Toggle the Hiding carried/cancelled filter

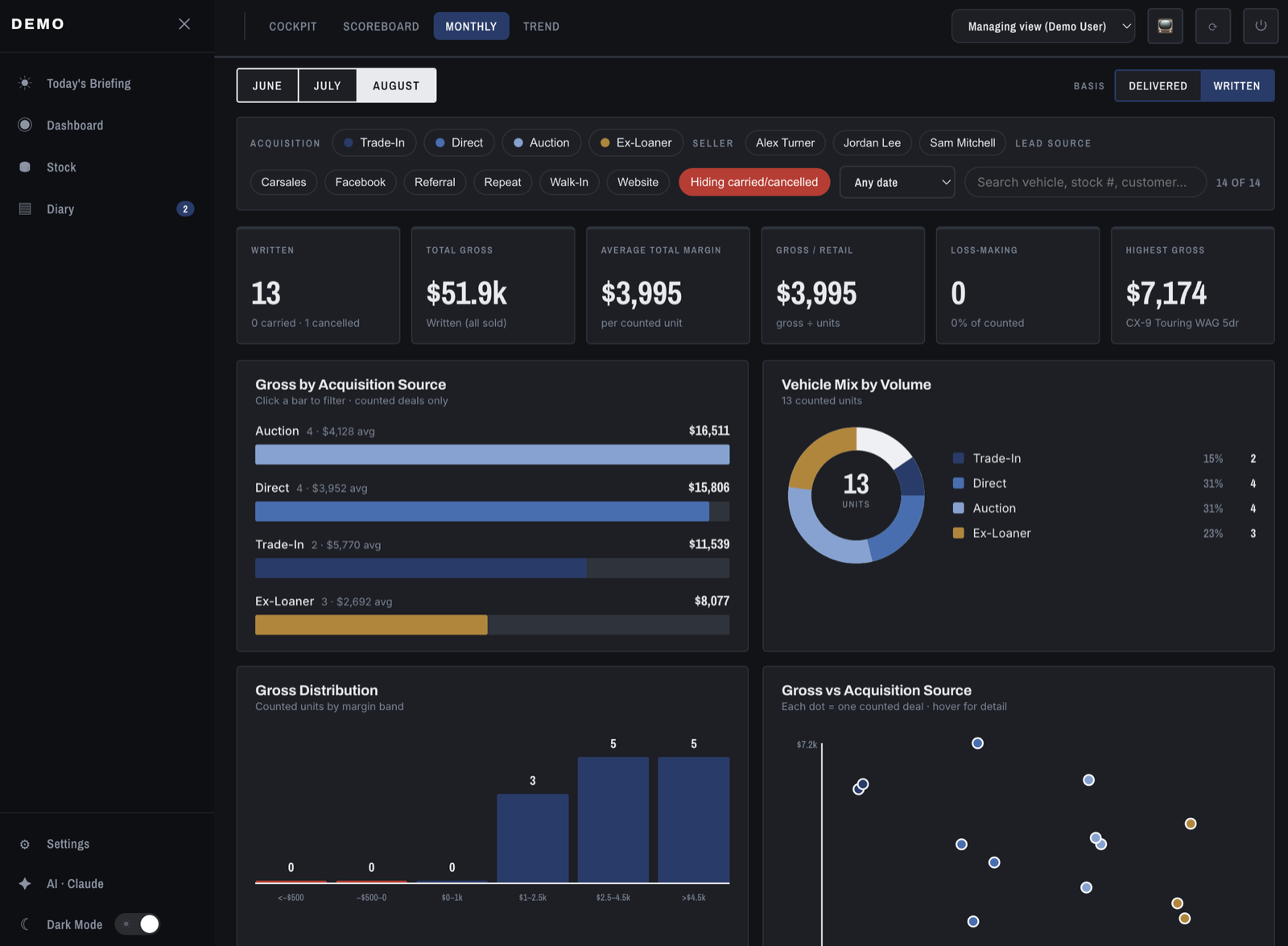pyautogui.click(x=754, y=182)
